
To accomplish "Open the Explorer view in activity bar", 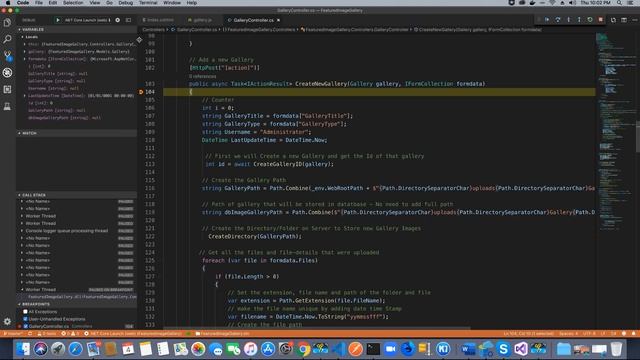I will click(x=7, y=22).
